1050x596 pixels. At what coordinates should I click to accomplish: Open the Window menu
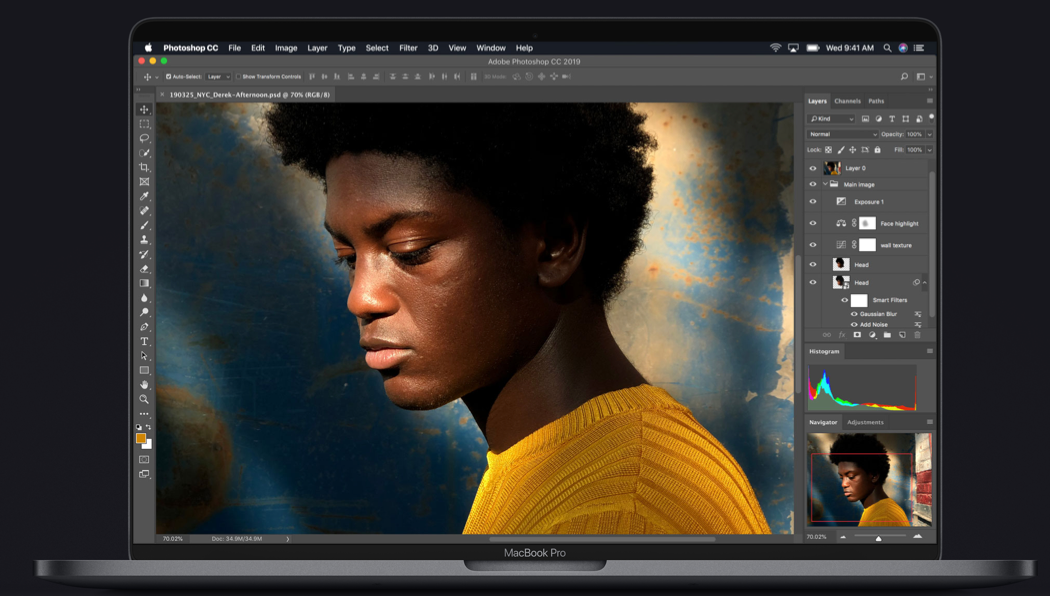tap(491, 48)
